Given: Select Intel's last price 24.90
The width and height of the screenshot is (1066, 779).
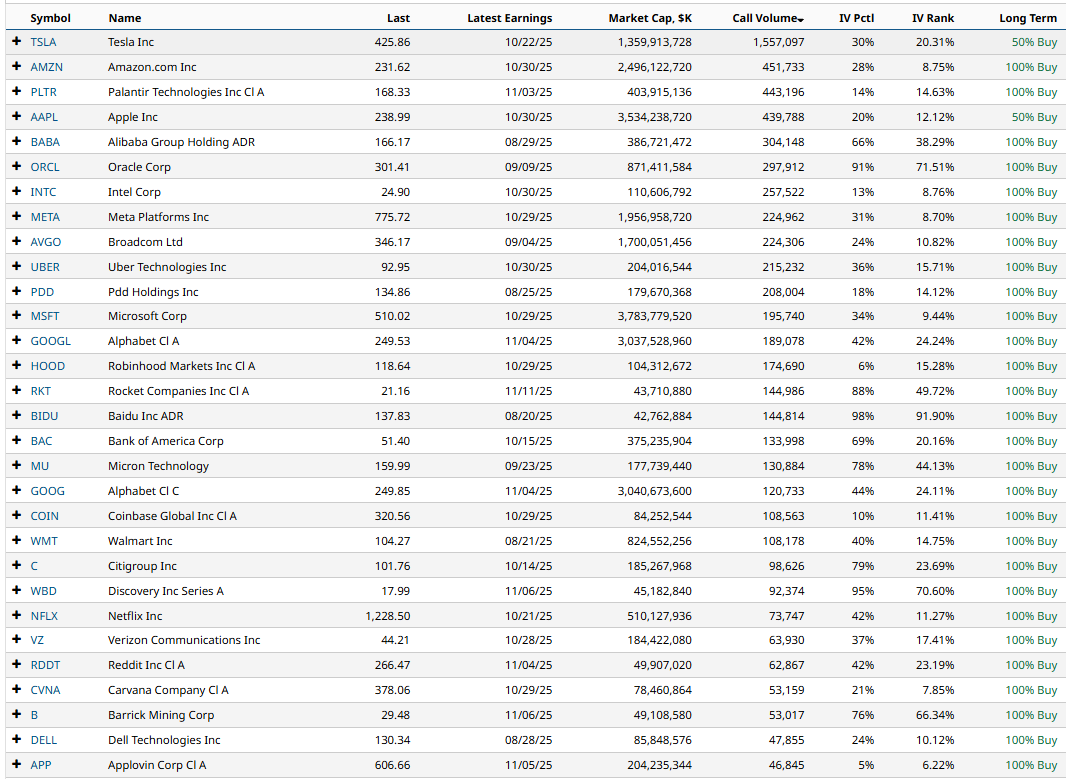Looking at the screenshot, I should click(396, 192).
